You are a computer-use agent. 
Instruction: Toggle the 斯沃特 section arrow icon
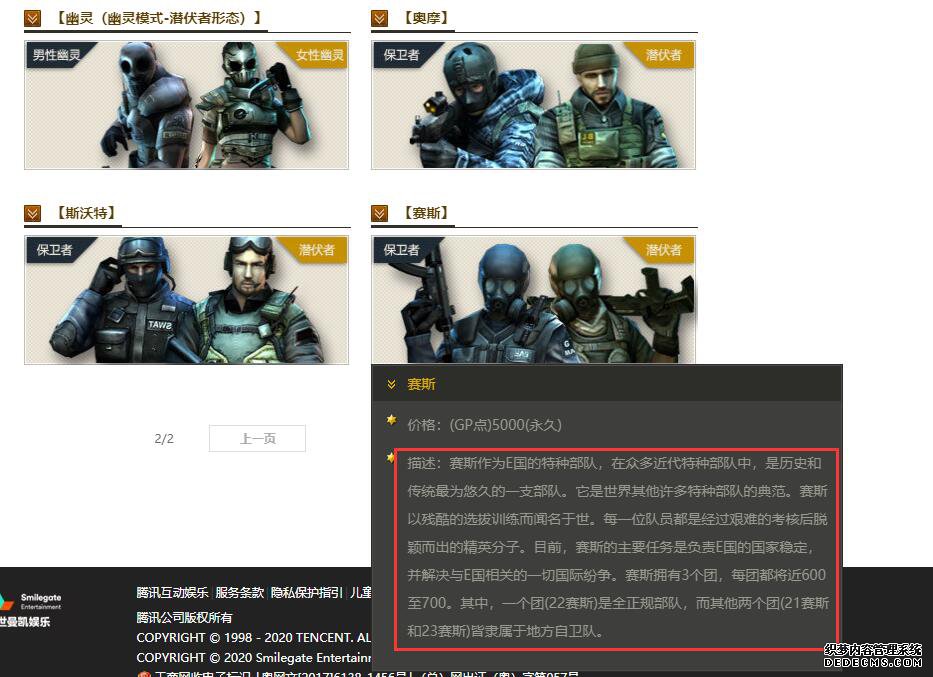pyautogui.click(x=33, y=213)
